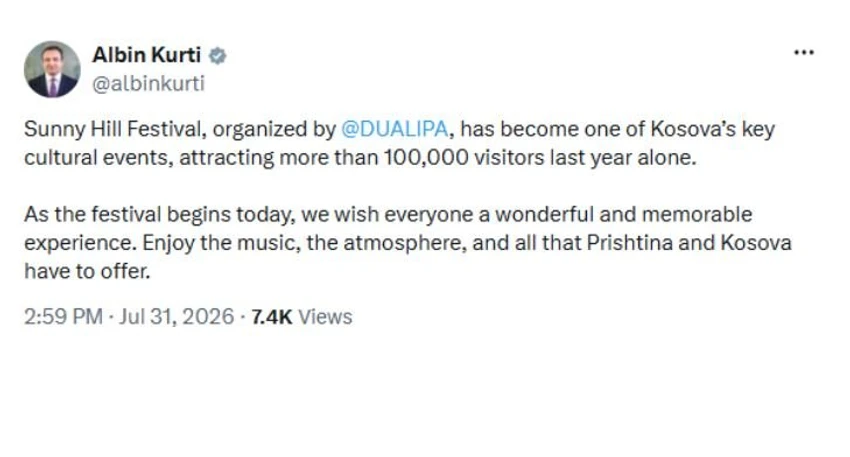Click the phrase Kosova's key
Image resolution: width=850 pixels, height=457 pixels.
pos(712,129)
